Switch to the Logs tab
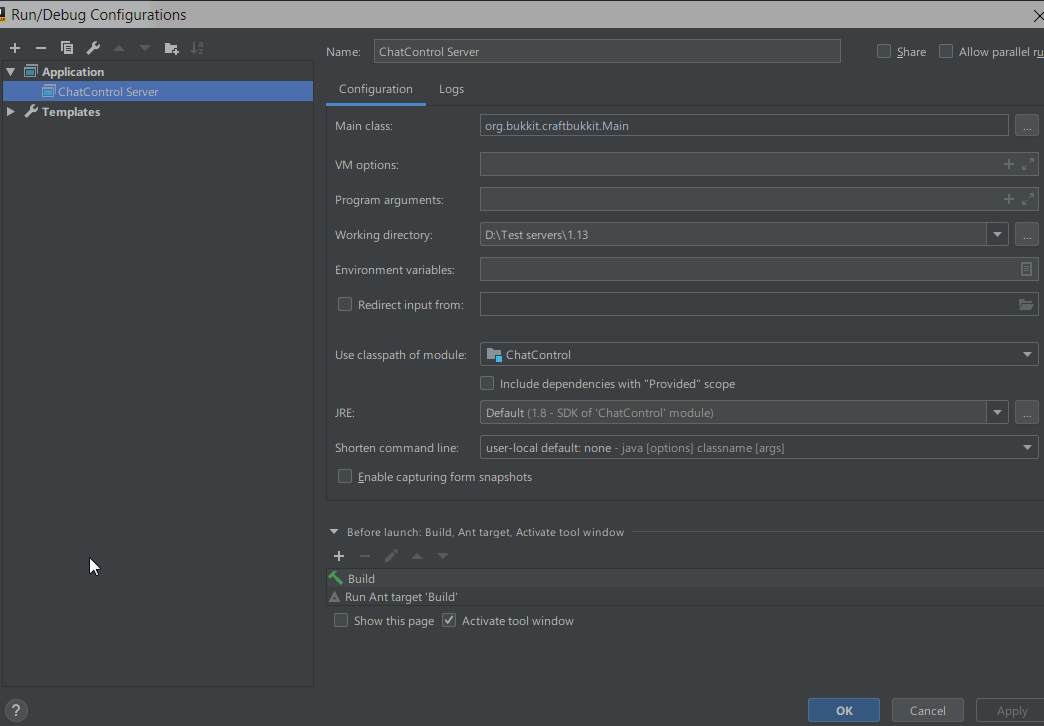This screenshot has height=726, width=1044. click(451, 89)
